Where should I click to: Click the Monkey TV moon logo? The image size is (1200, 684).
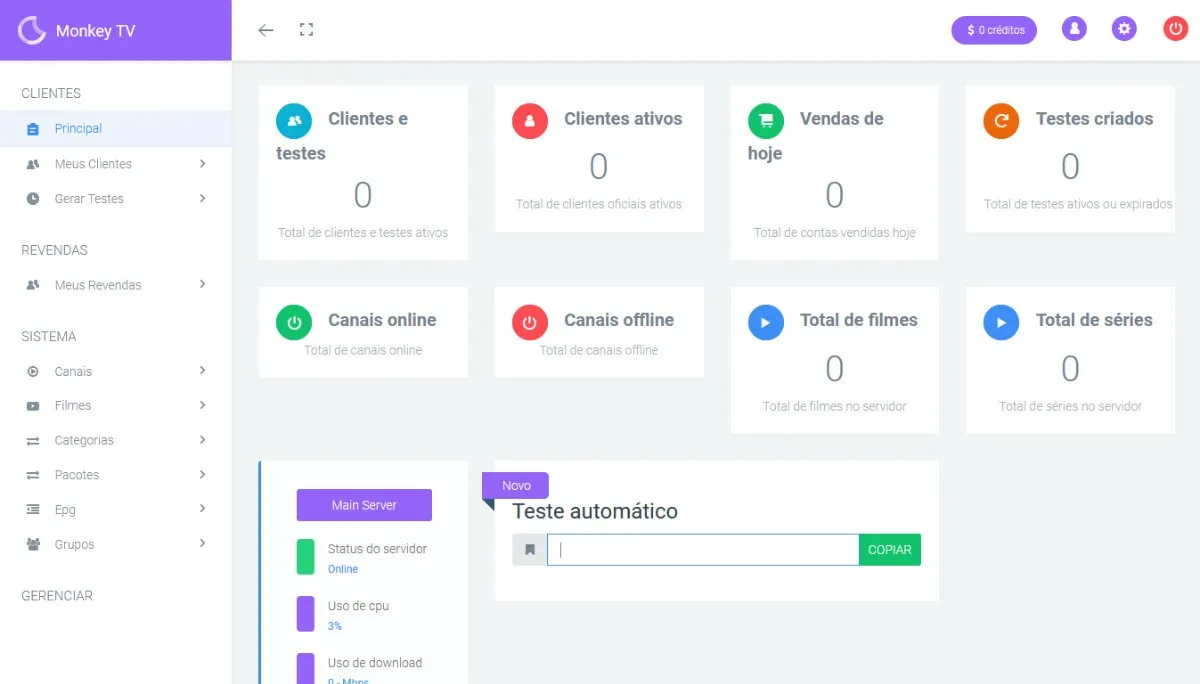(33, 30)
